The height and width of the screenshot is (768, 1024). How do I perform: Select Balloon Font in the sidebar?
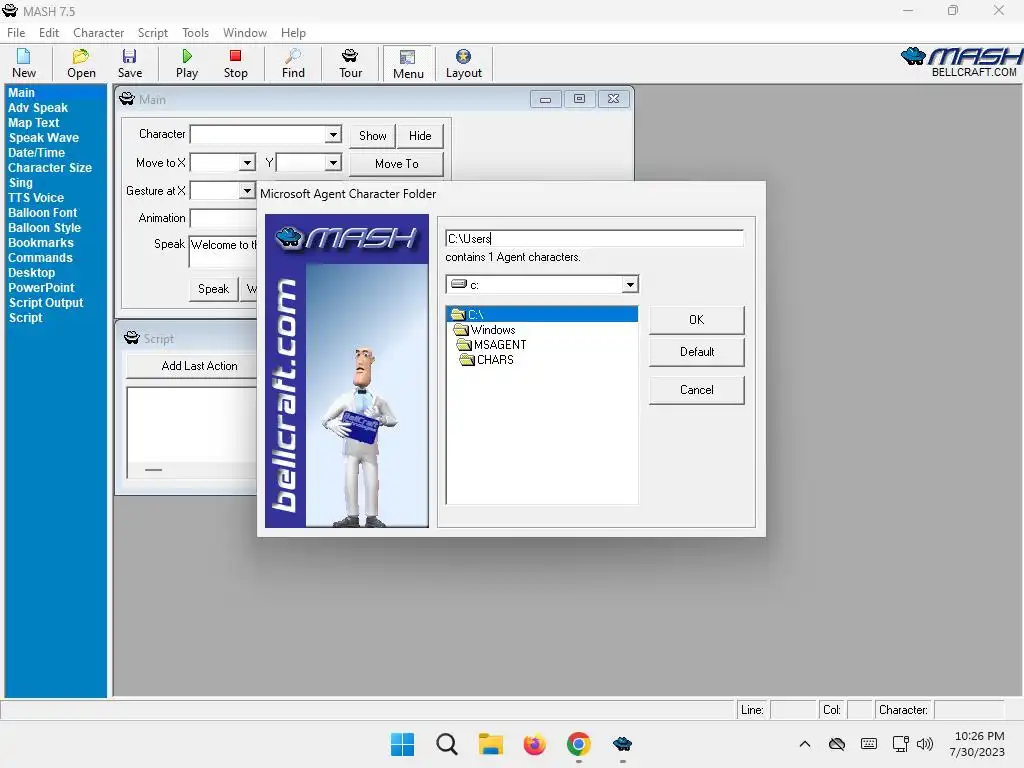[x=42, y=213]
